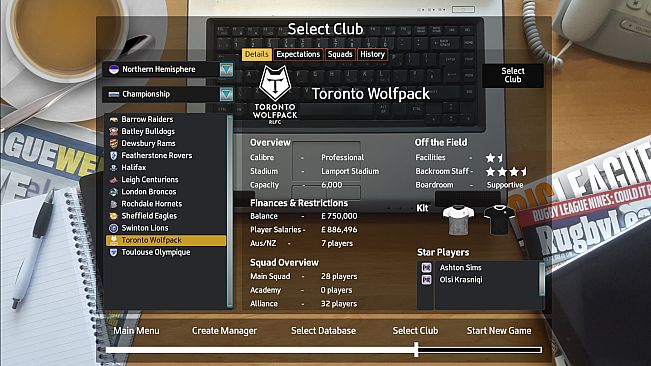This screenshot has width=651, height=366.
Task: Click the Facilities star rating
Action: (x=495, y=158)
